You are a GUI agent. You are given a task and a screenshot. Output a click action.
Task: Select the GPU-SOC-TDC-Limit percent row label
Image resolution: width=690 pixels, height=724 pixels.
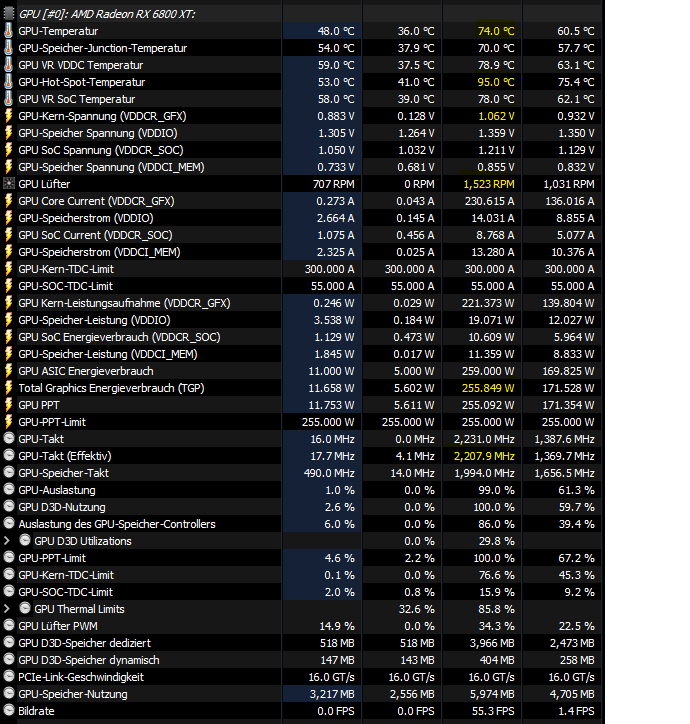point(66,592)
